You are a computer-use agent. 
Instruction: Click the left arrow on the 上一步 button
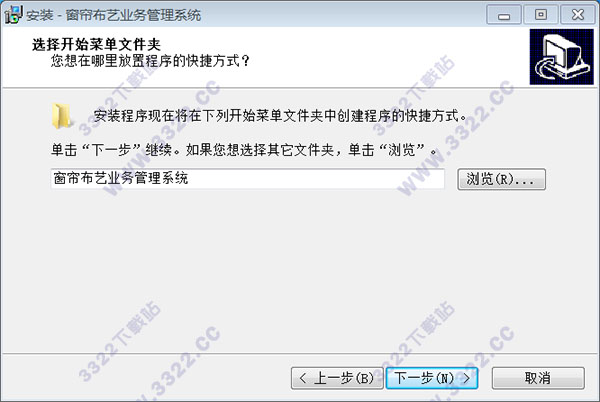303,379
